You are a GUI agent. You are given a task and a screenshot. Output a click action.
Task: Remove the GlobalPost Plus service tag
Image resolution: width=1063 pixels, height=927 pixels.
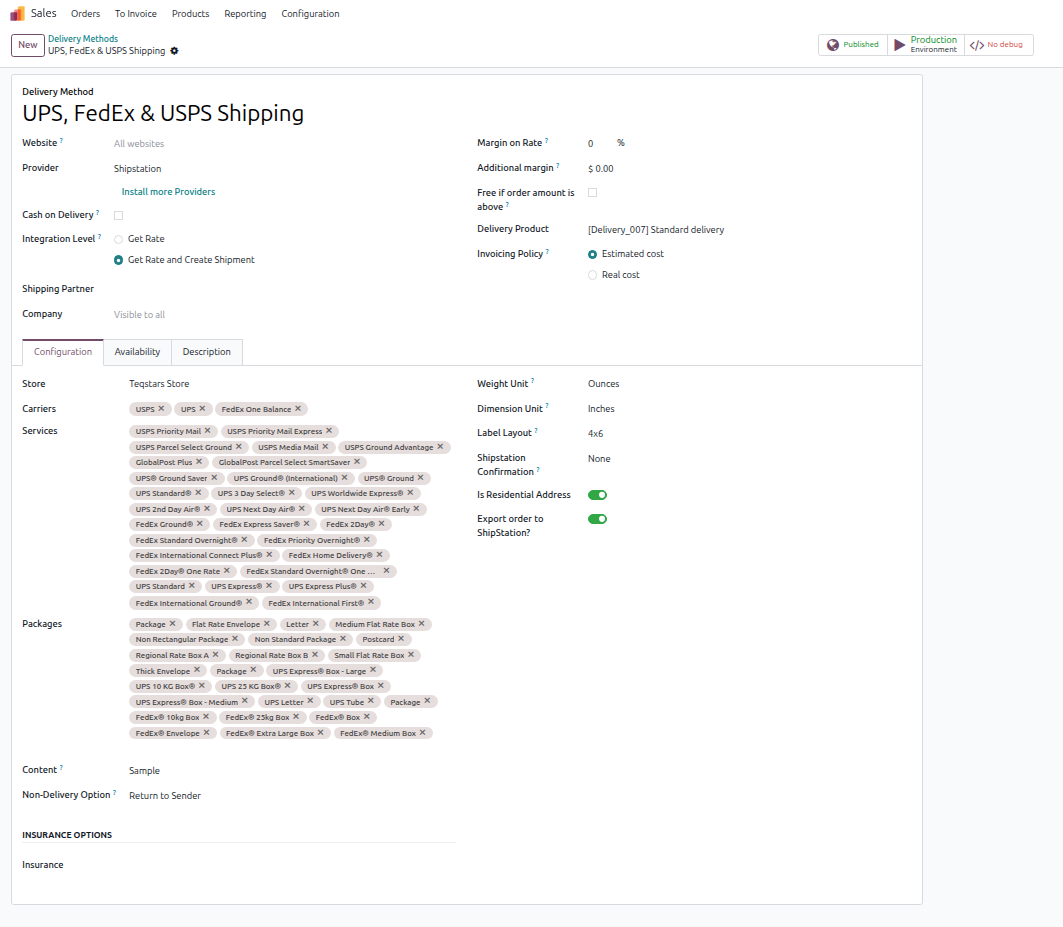click(x=199, y=462)
